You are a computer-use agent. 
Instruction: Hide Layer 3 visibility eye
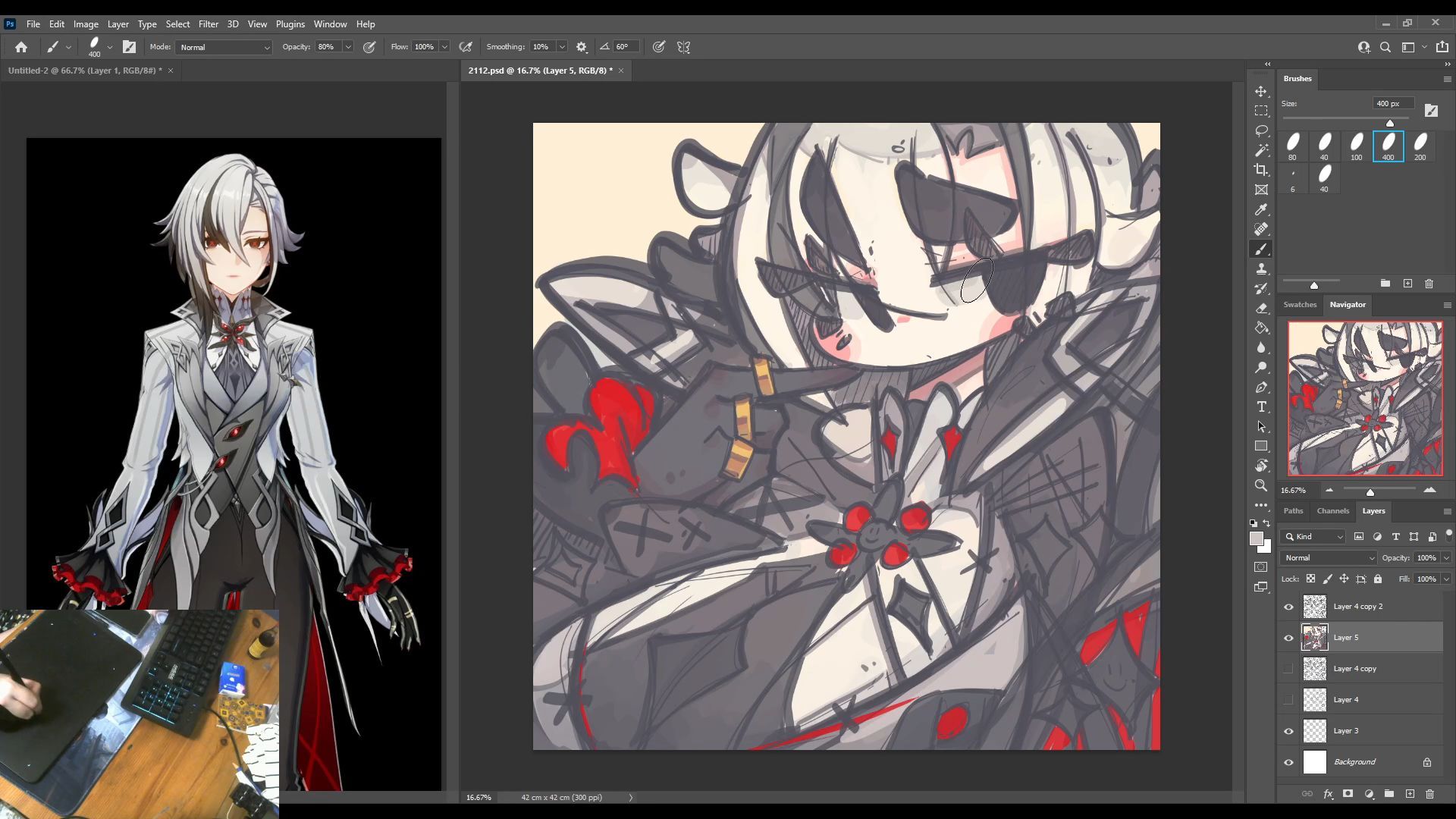click(x=1288, y=731)
